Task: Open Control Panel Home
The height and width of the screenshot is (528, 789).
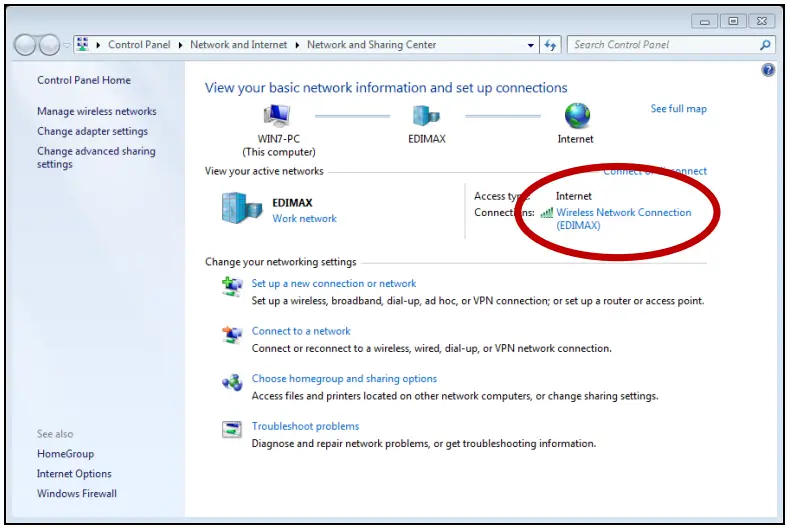Action: tap(84, 80)
